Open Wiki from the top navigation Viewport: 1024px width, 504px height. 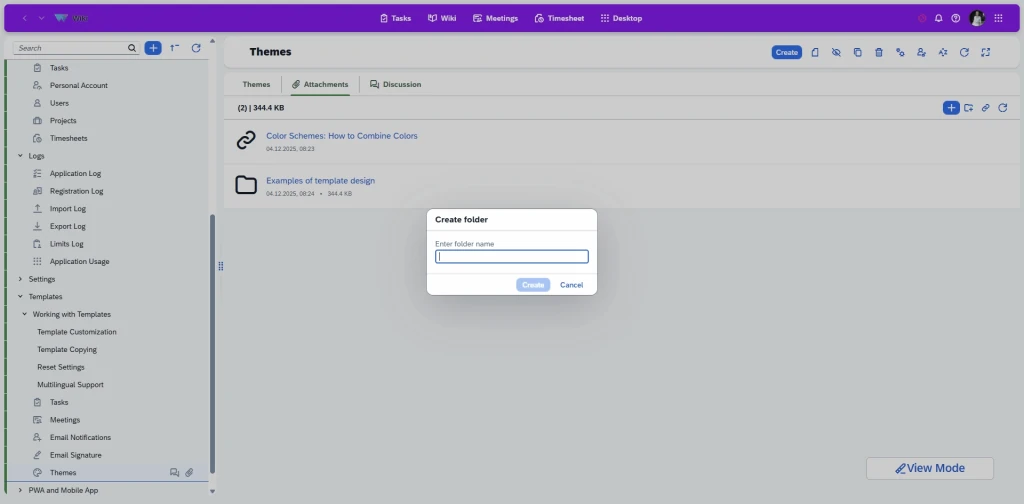pos(441,18)
